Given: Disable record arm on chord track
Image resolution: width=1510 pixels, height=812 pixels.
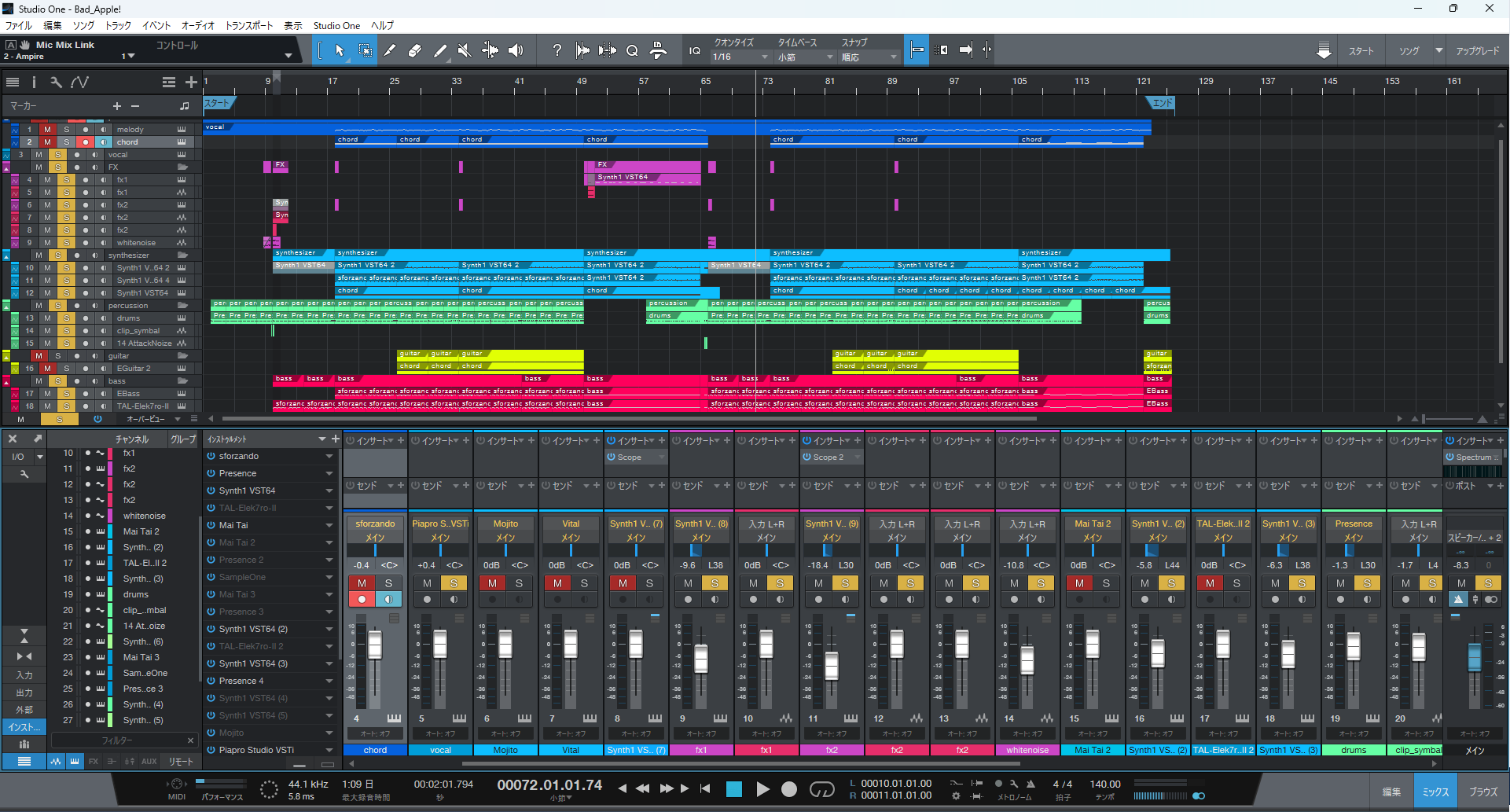Looking at the screenshot, I should click(85, 142).
